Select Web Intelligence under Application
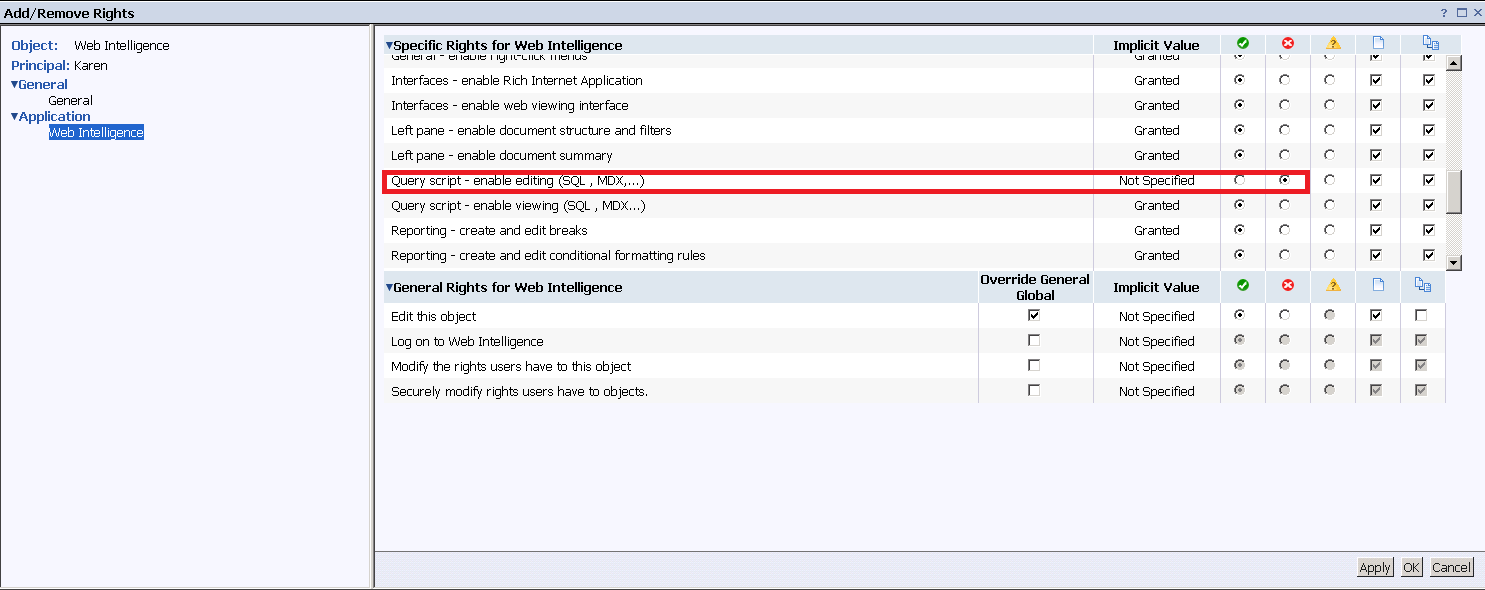The height and width of the screenshot is (590, 1485). [96, 132]
